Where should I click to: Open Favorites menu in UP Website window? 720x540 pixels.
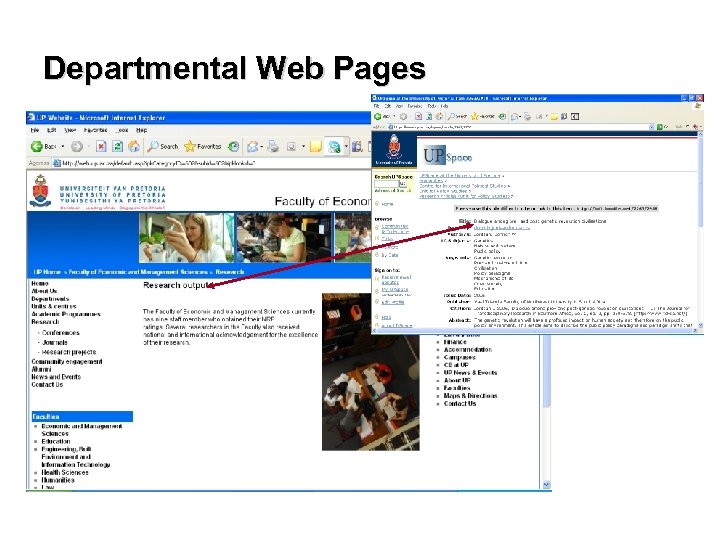coord(96,130)
